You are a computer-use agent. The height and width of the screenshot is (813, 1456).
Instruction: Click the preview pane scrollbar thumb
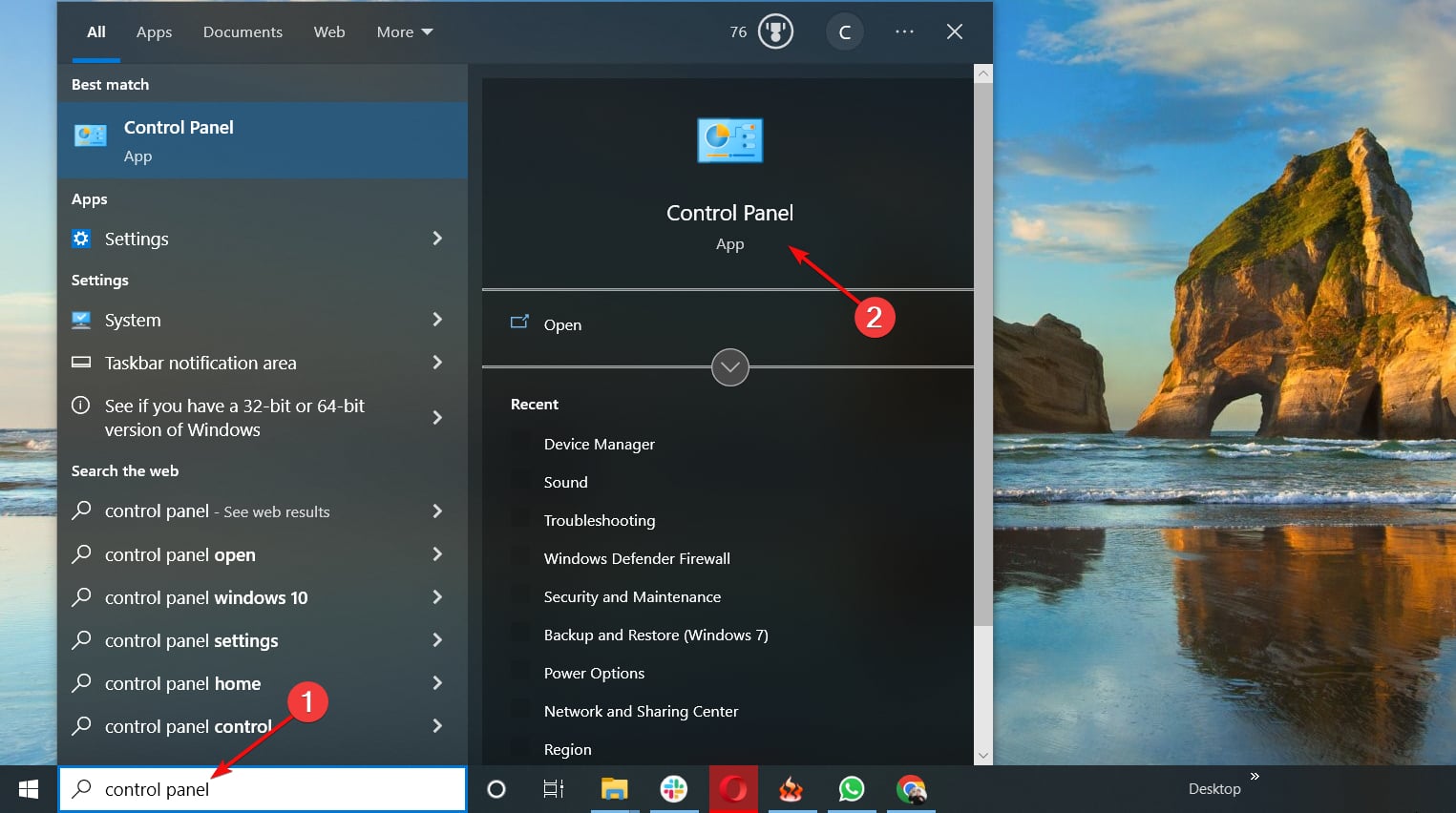[983, 355]
